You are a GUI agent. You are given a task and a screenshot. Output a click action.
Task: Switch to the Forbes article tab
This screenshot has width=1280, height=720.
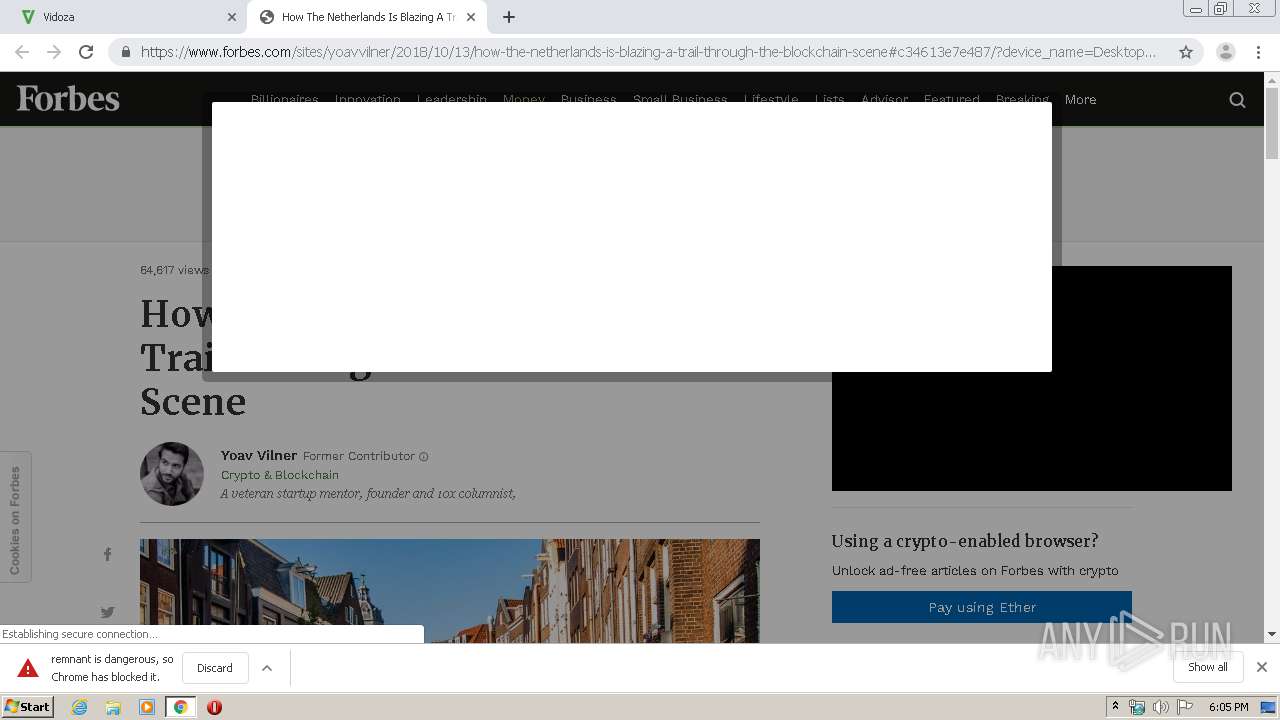(x=367, y=17)
